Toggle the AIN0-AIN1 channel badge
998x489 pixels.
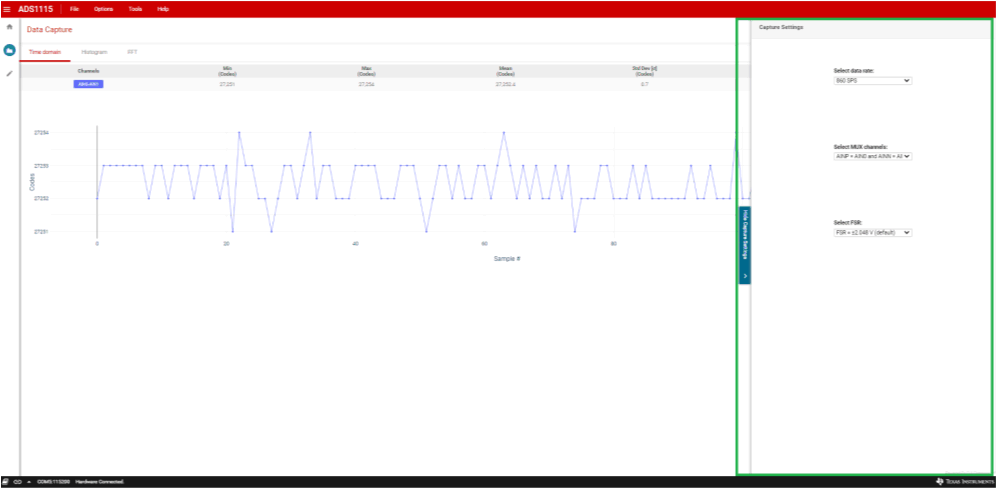point(88,84)
